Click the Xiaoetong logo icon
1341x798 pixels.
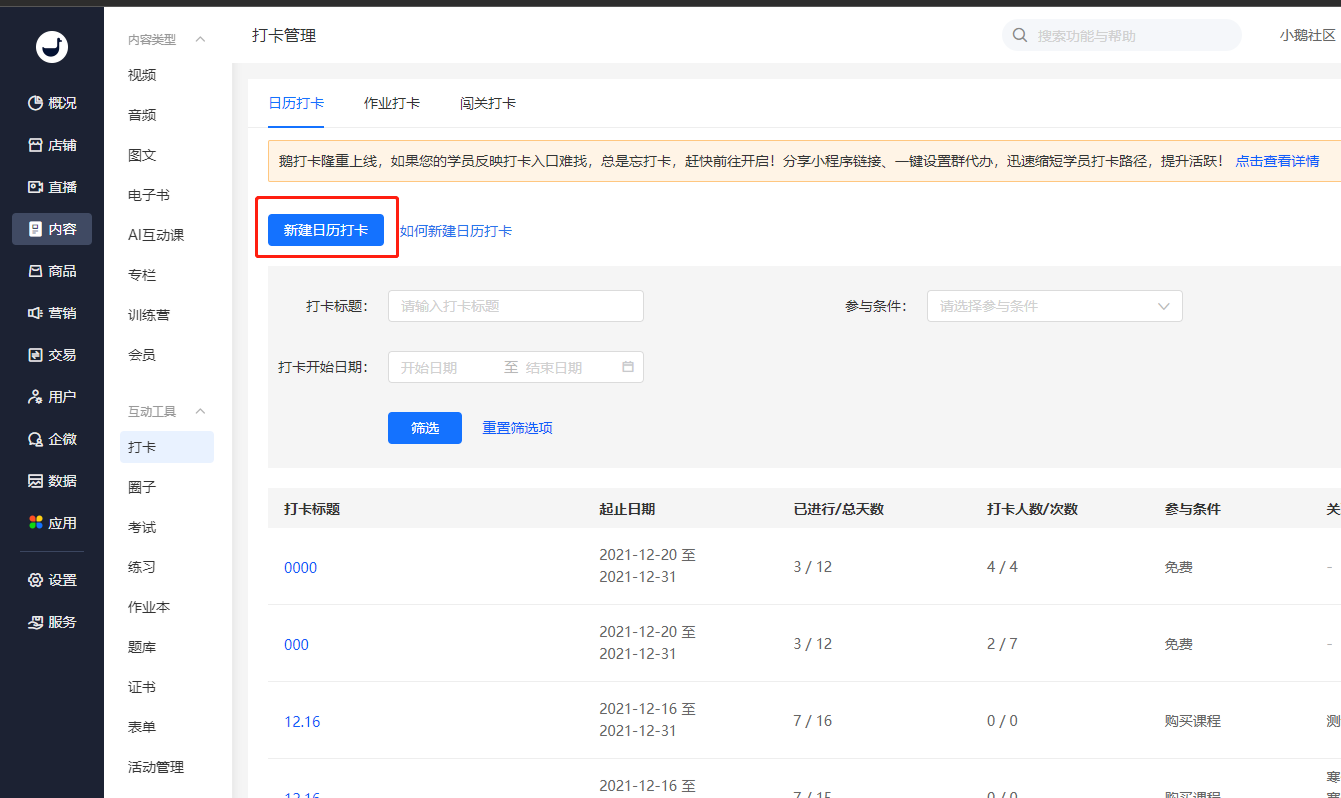coord(51,47)
